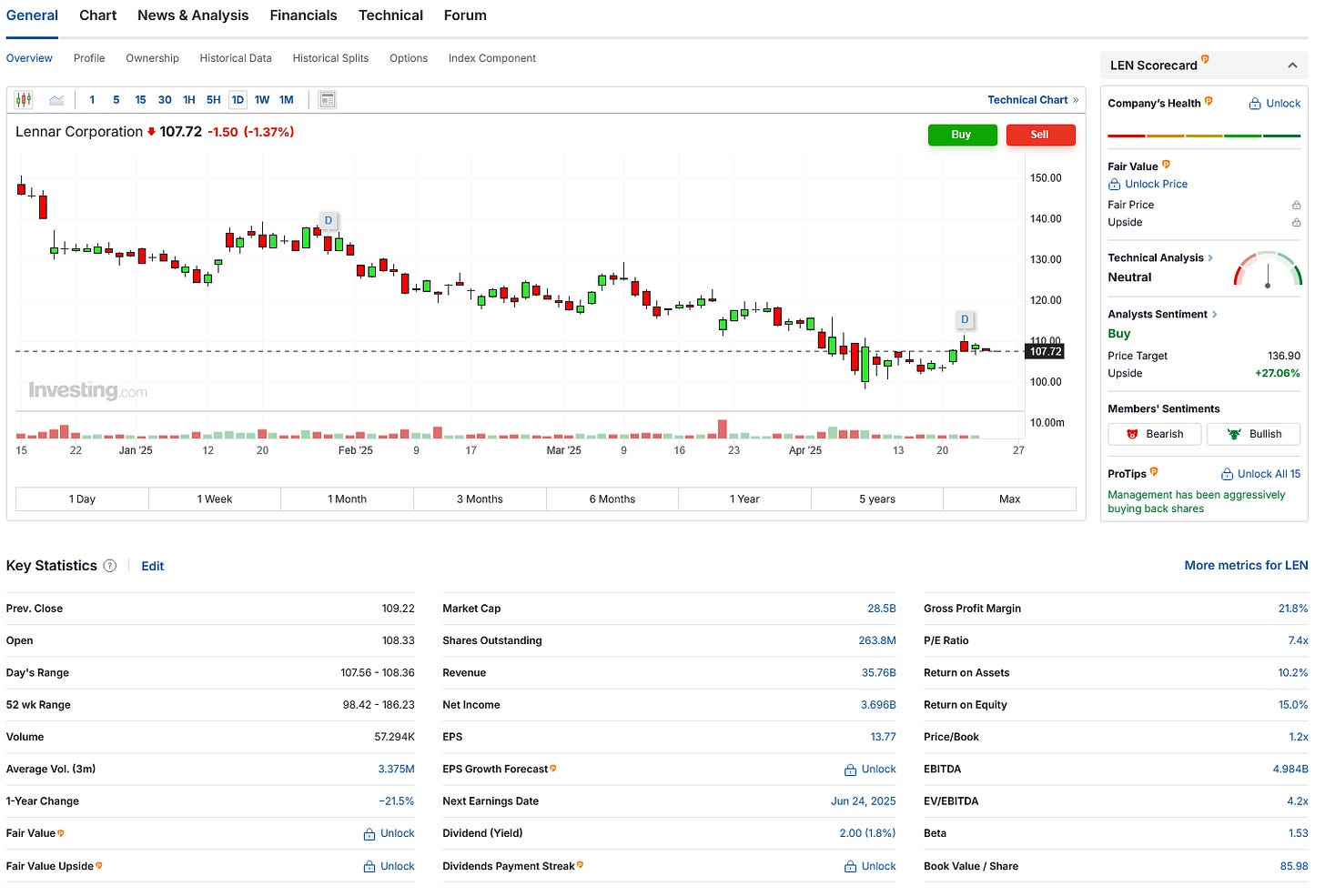1325x896 pixels.
Task: Select area chart type icon
Action: pos(56,100)
